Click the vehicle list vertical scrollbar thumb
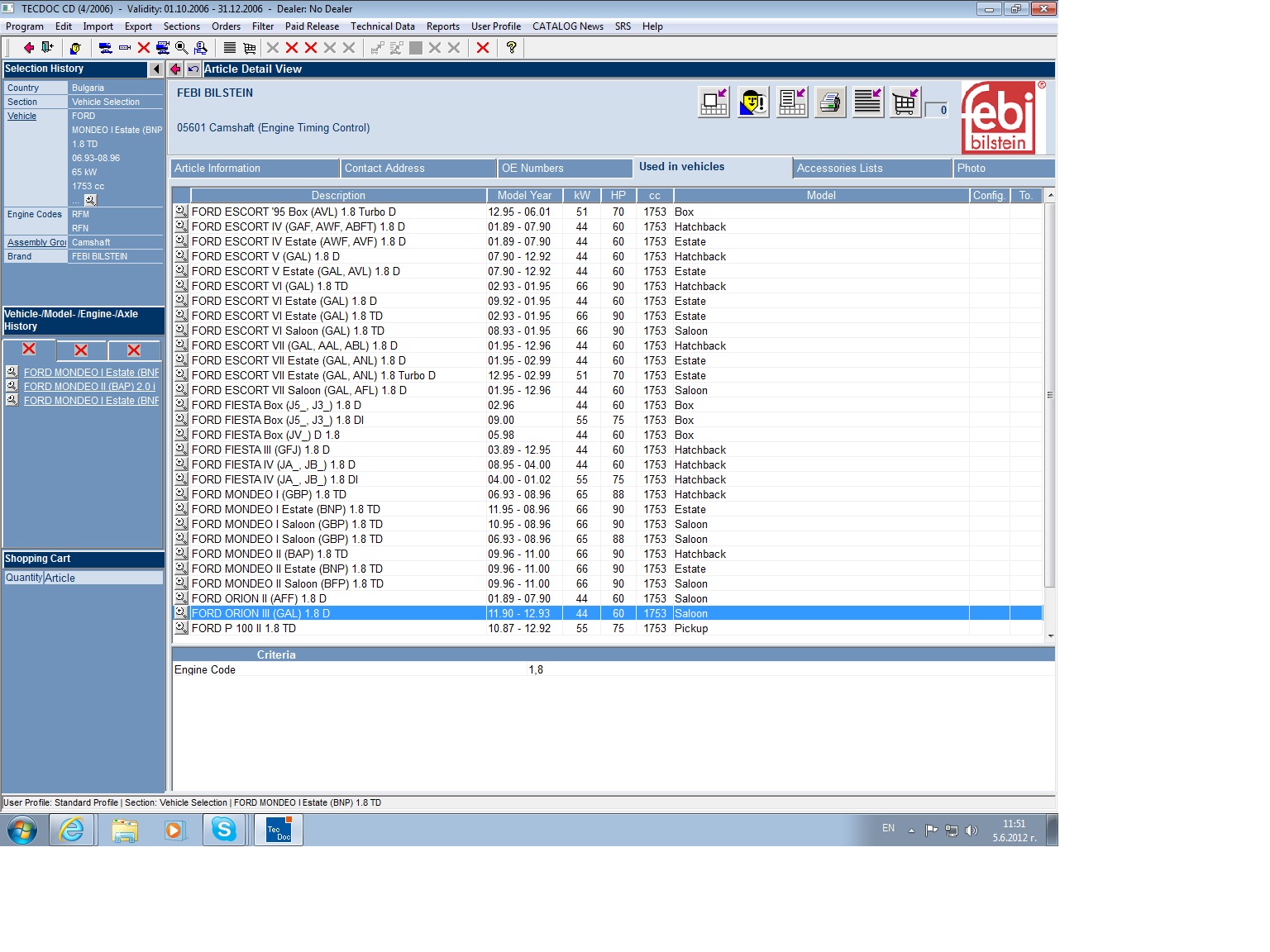 pos(1050,395)
